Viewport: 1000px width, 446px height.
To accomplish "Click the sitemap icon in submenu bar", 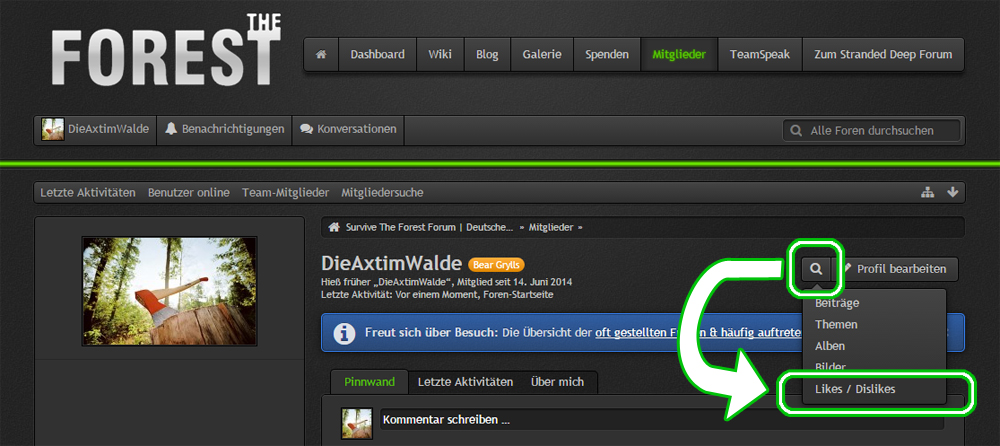I will 927,192.
